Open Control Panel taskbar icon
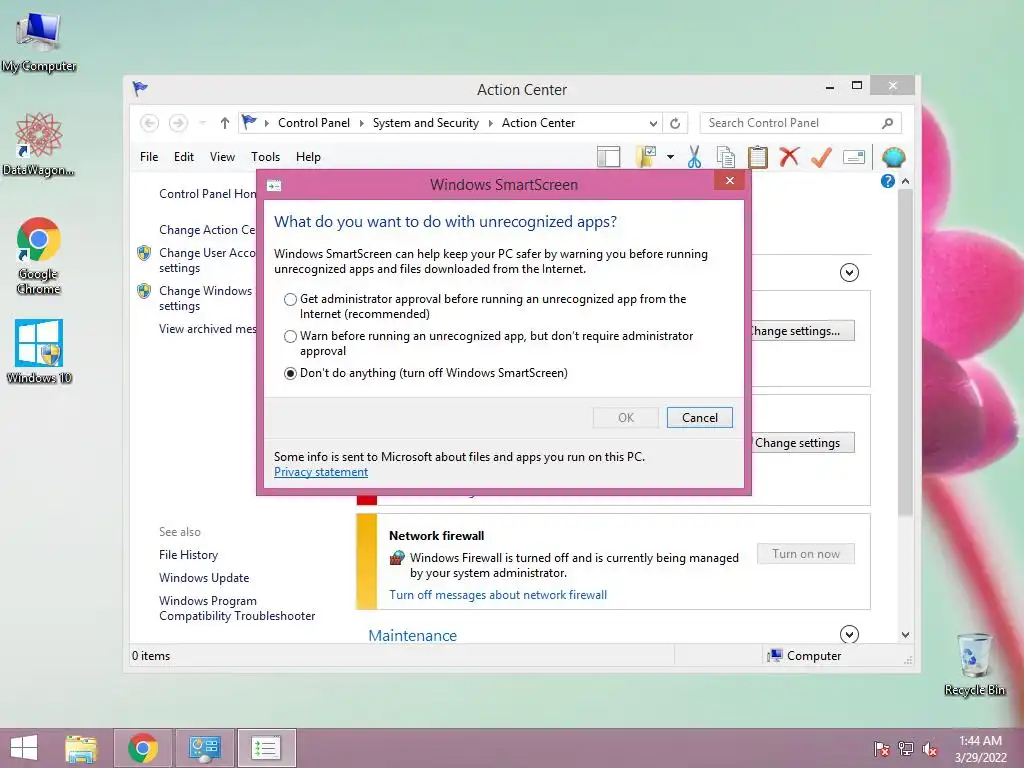The height and width of the screenshot is (768, 1024). pos(204,748)
